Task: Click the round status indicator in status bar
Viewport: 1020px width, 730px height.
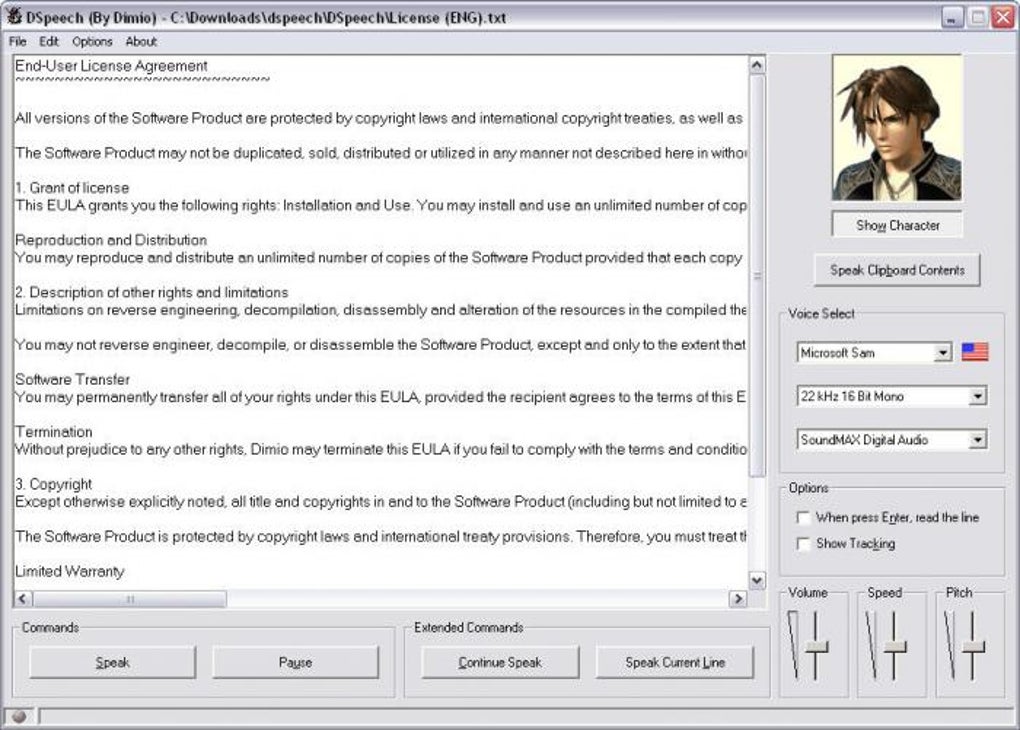Action: [x=19, y=716]
